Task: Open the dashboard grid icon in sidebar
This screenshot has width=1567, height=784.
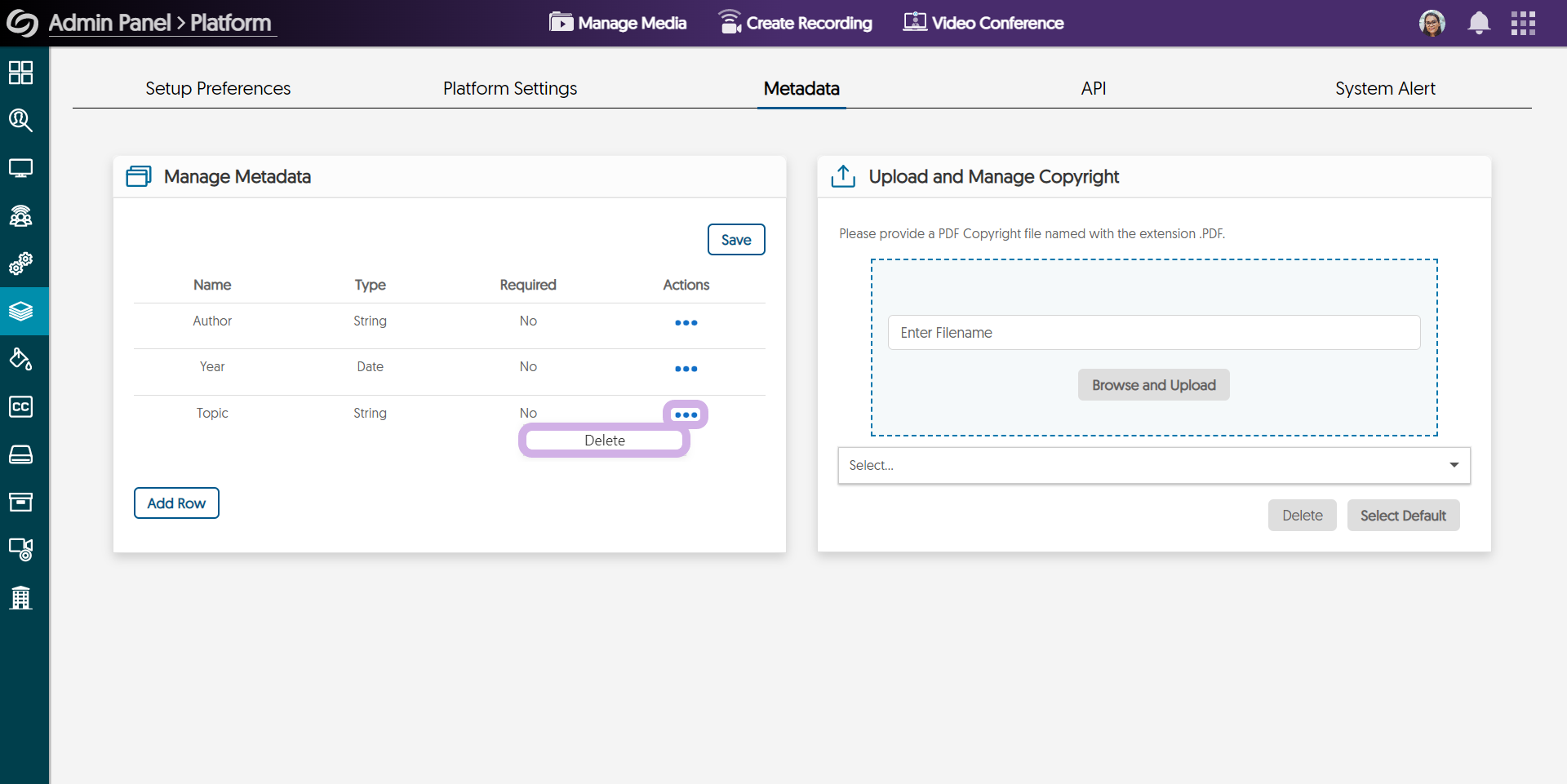Action: click(x=20, y=73)
